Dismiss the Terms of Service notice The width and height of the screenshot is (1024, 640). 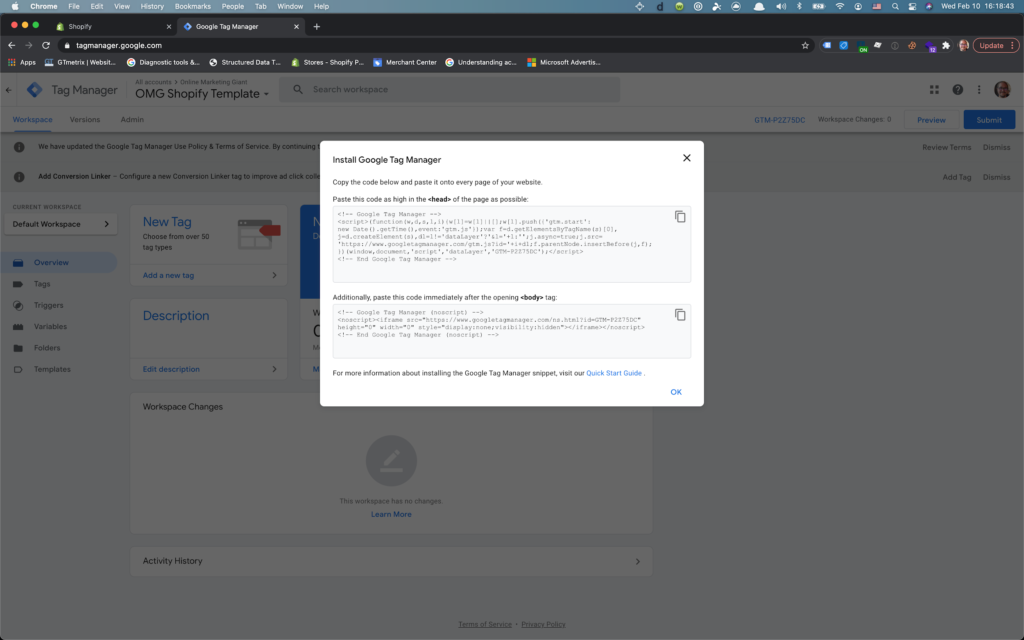click(997, 147)
